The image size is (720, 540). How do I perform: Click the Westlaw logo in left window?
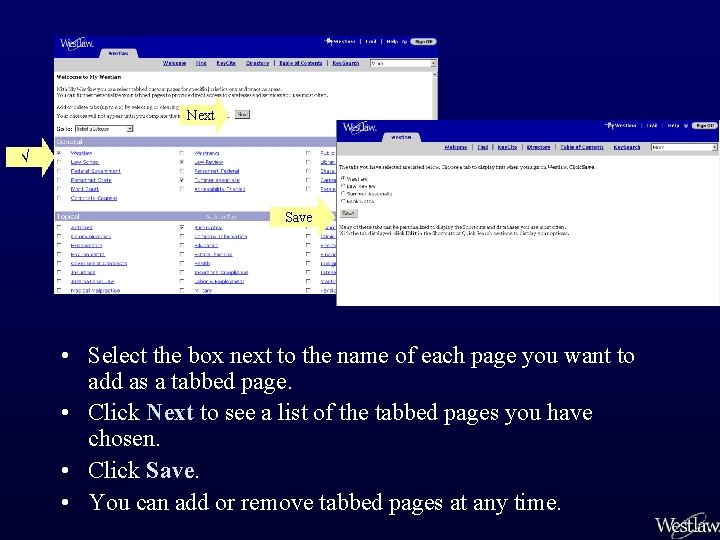(77, 44)
